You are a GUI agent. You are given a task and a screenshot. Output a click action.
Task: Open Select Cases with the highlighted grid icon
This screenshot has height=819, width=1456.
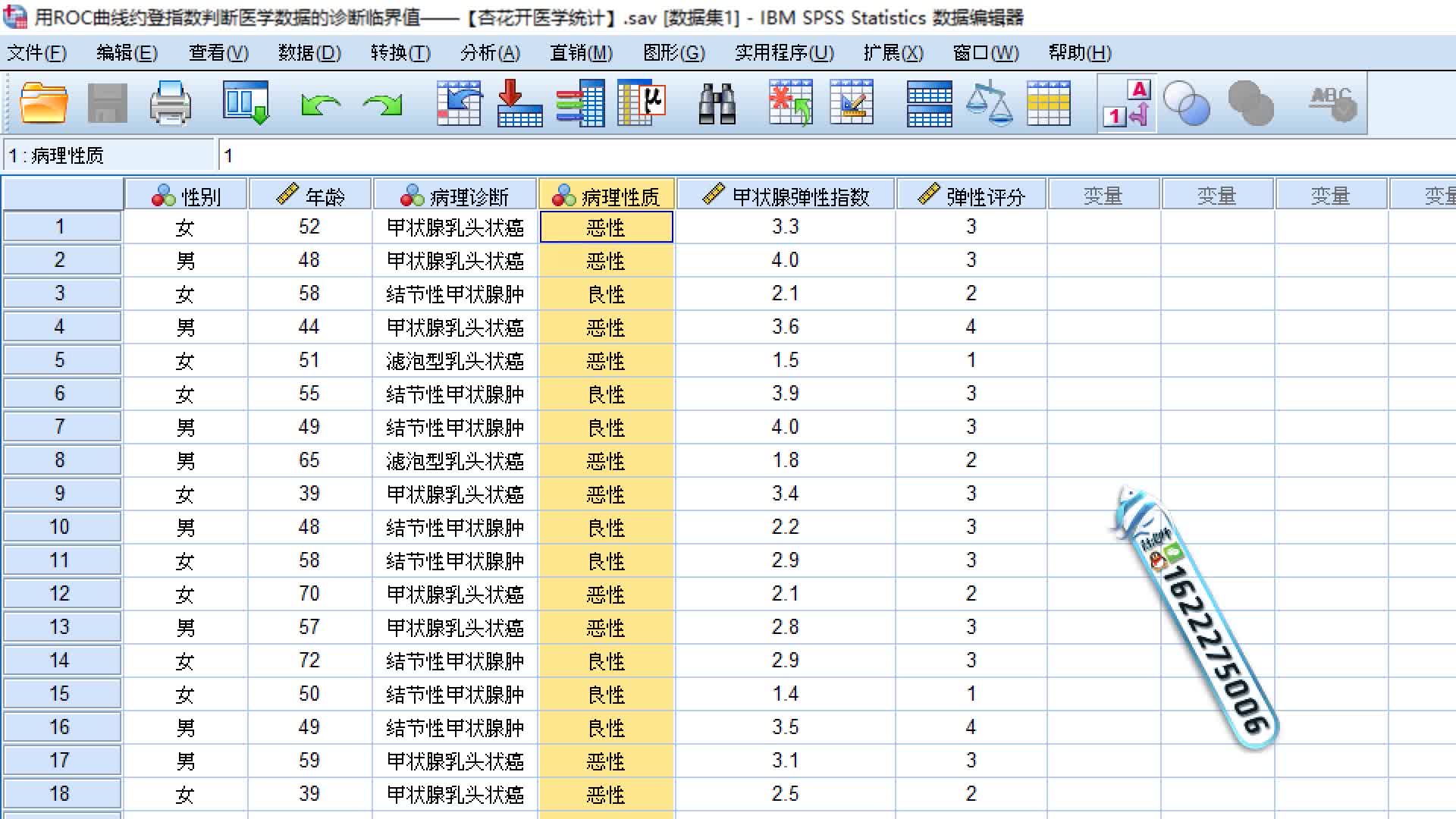click(1050, 103)
